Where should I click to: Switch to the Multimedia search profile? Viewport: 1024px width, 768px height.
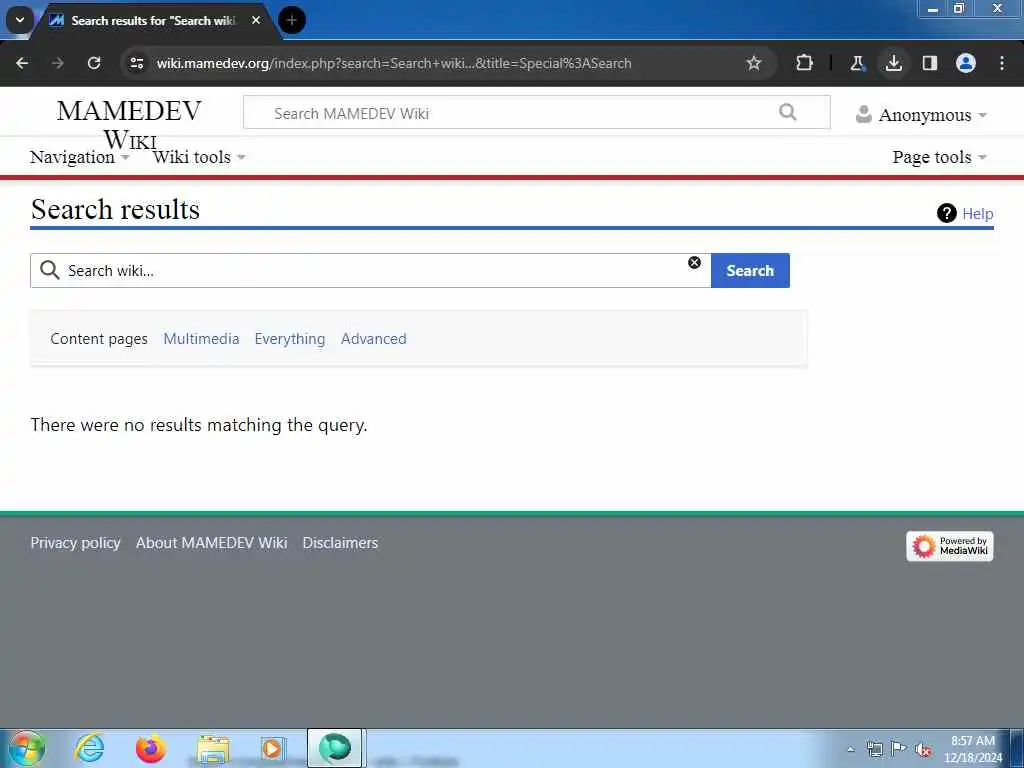(x=201, y=338)
